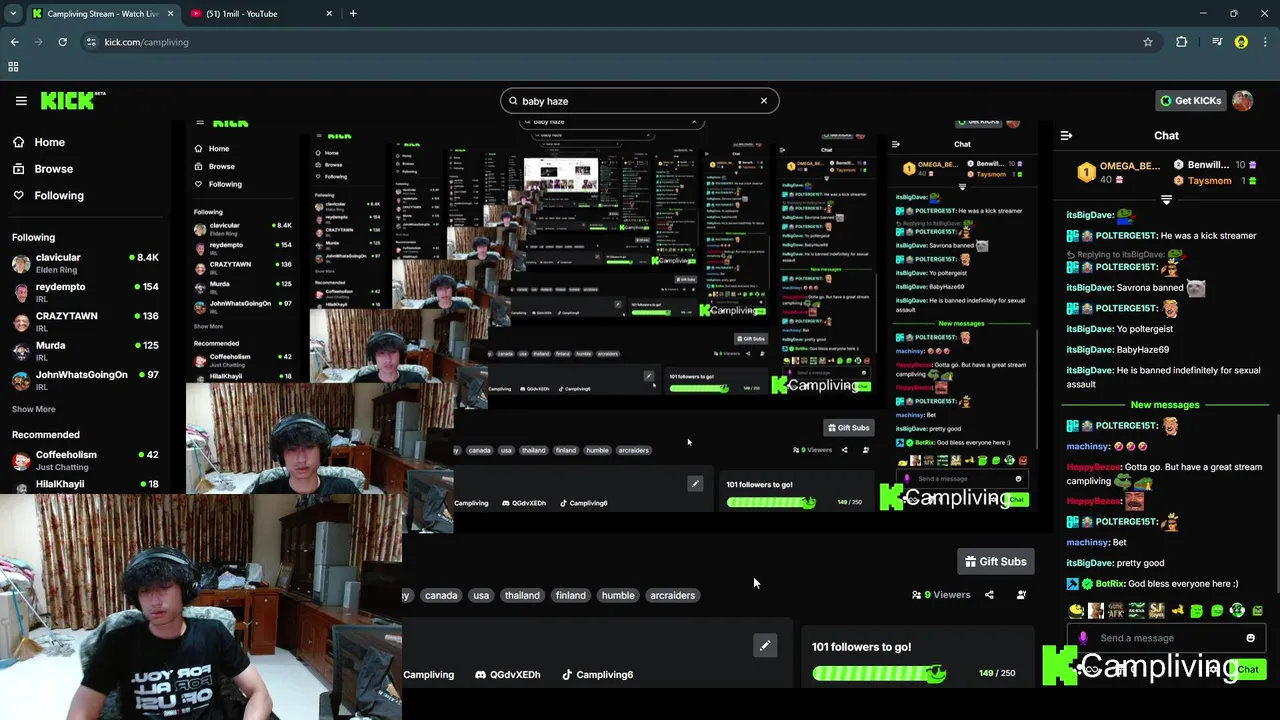
Task: Select the 'finland' tag
Action: tap(571, 595)
